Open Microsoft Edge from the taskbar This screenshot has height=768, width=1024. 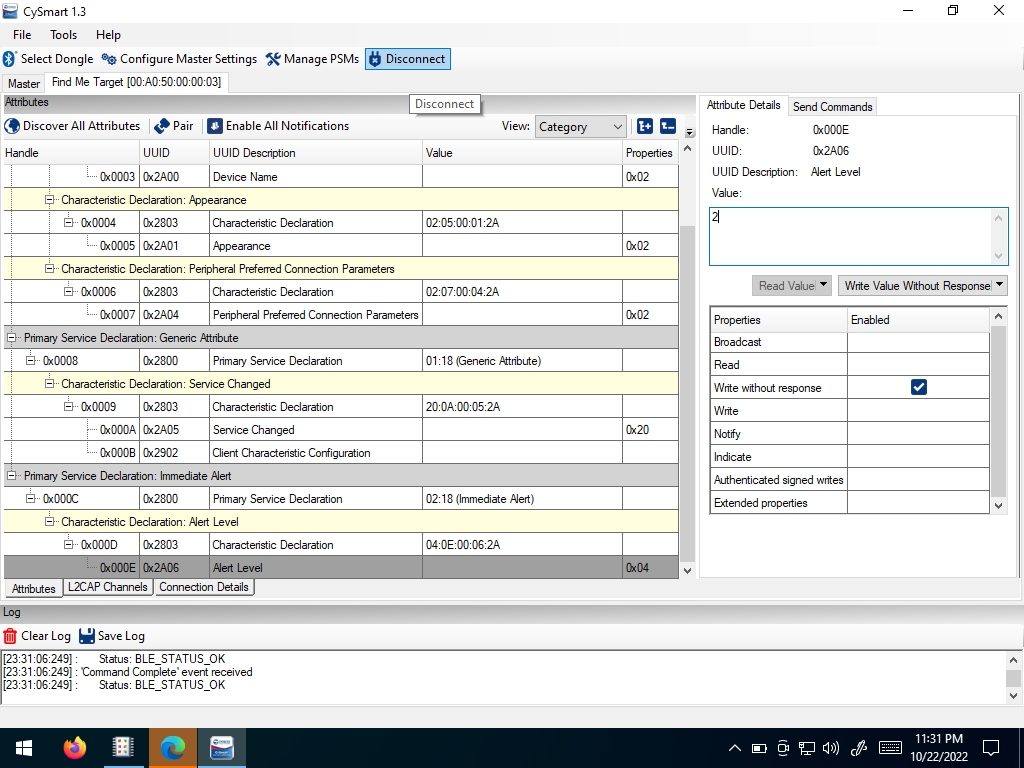(x=172, y=748)
